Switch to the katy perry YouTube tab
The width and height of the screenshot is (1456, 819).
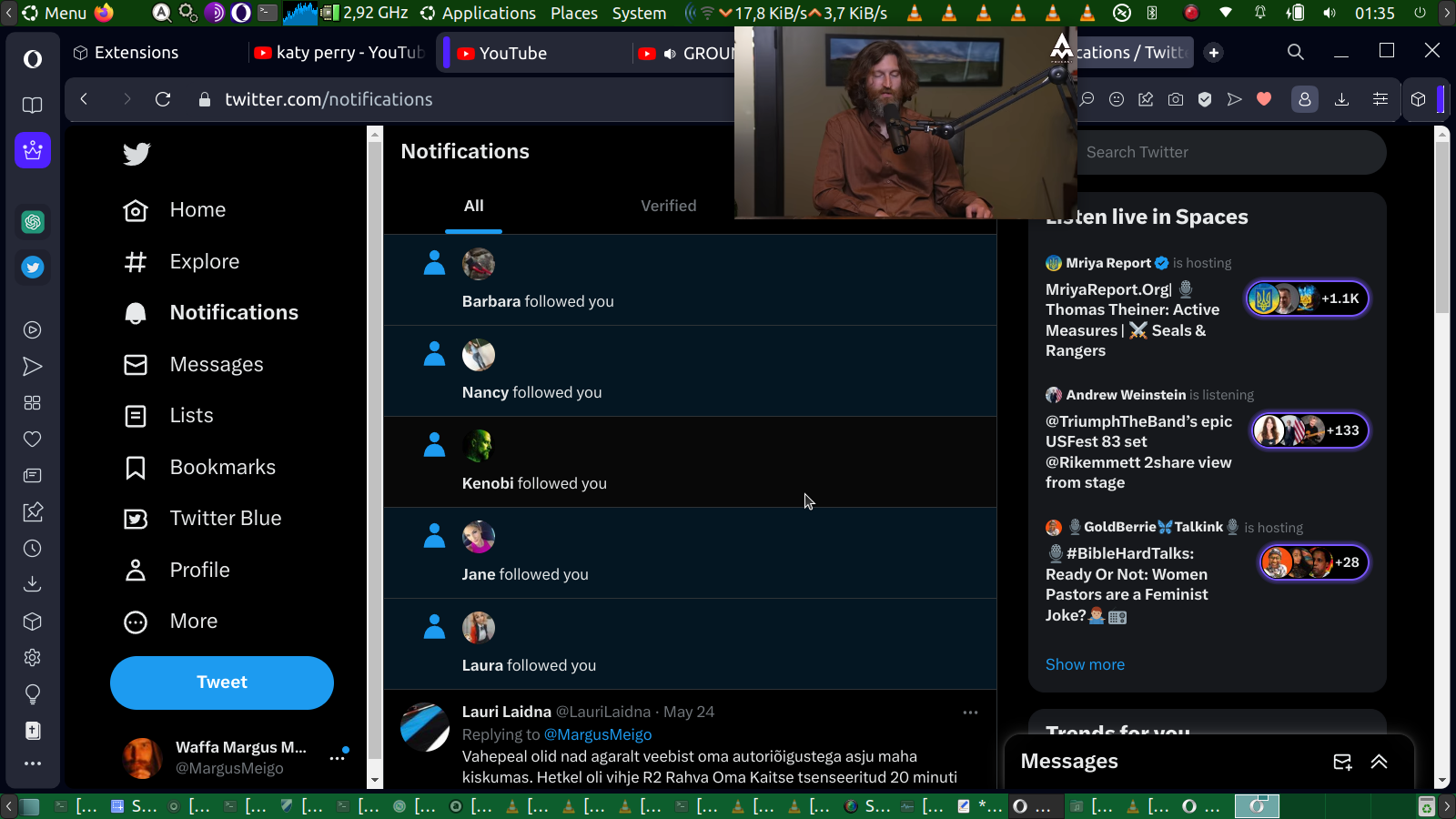[x=339, y=53]
